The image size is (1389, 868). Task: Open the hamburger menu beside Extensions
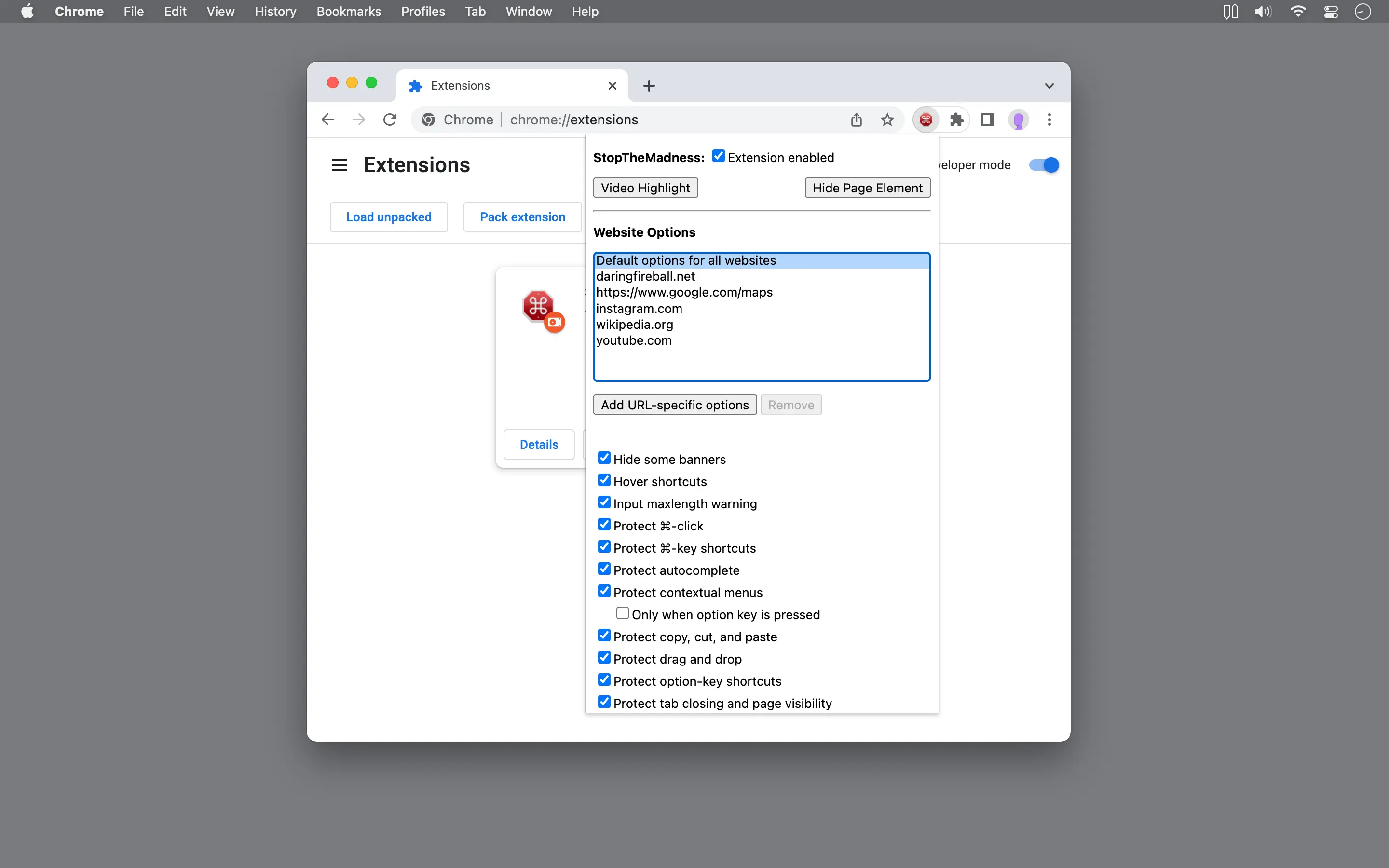click(339, 165)
